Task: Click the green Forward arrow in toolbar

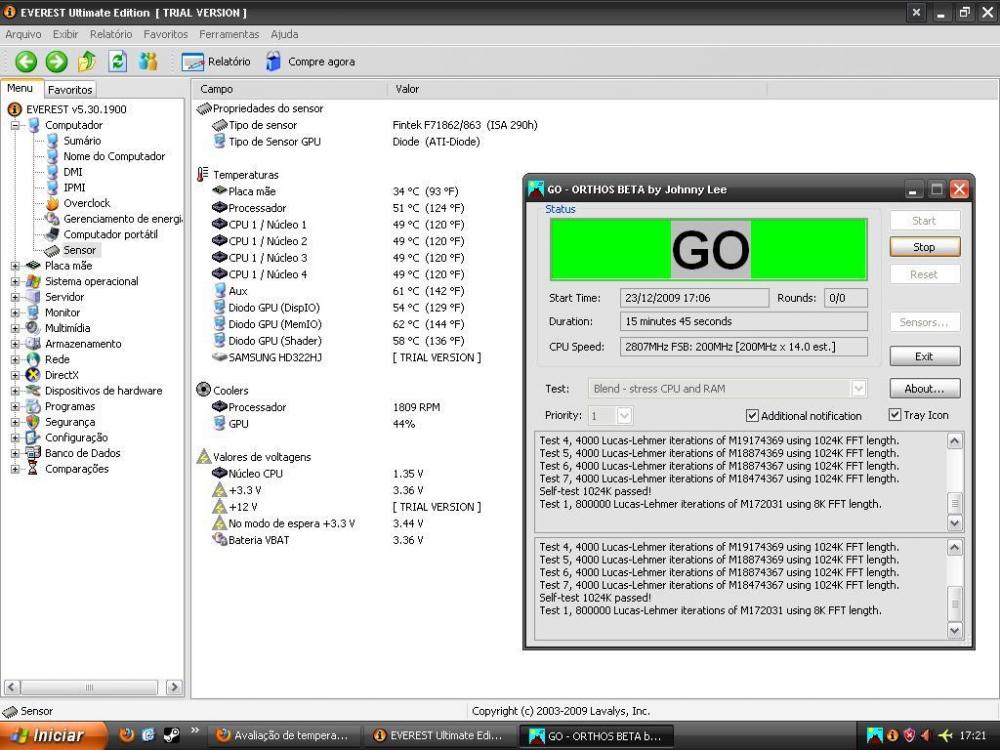Action: (x=56, y=62)
